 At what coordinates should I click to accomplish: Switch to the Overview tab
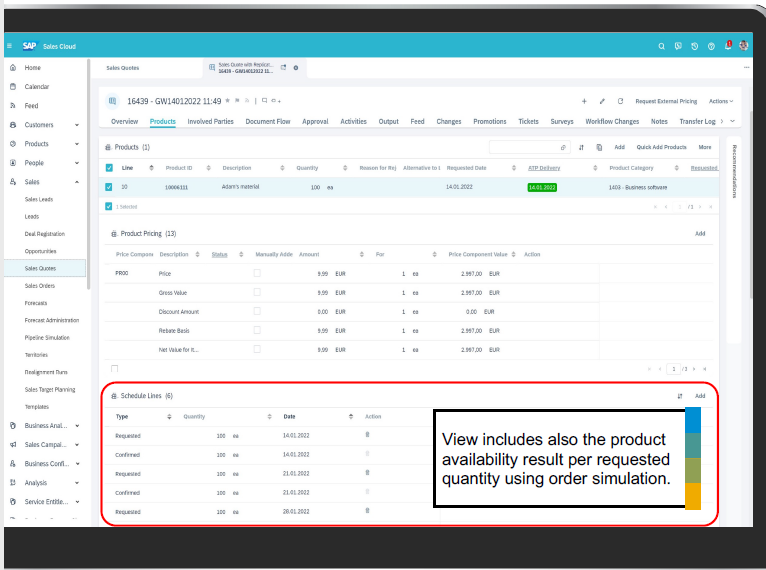[x=125, y=121]
